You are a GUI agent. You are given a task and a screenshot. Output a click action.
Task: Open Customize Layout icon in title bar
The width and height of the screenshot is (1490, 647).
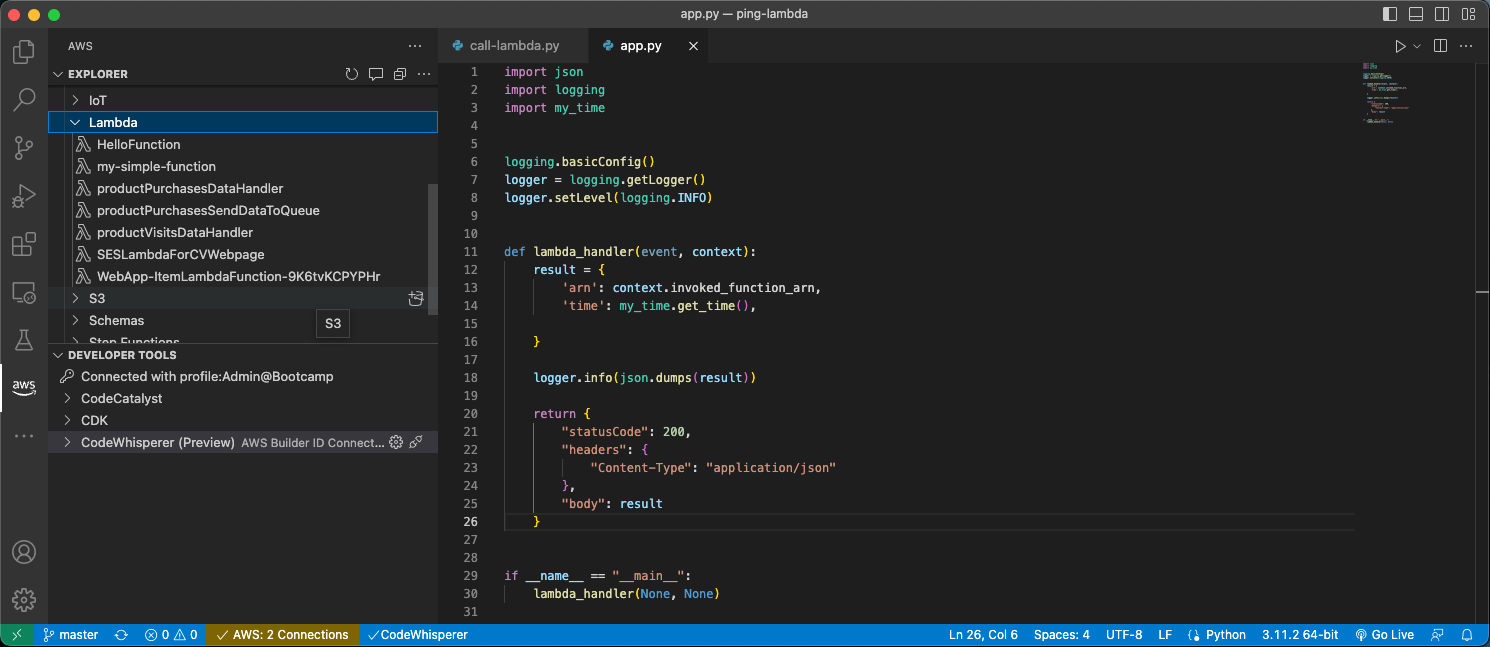[1468, 14]
